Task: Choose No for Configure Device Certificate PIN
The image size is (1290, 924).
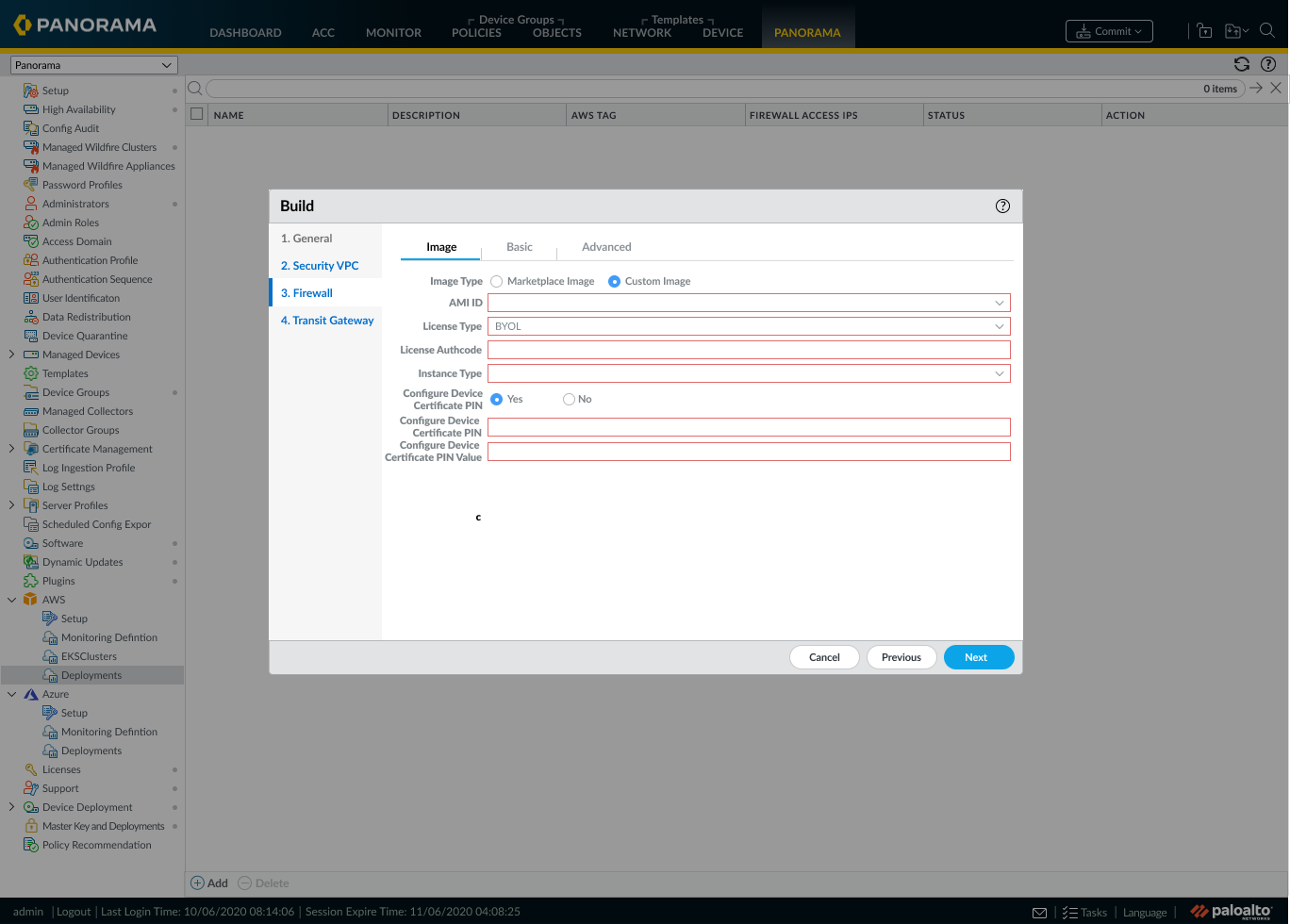Action: (569, 399)
